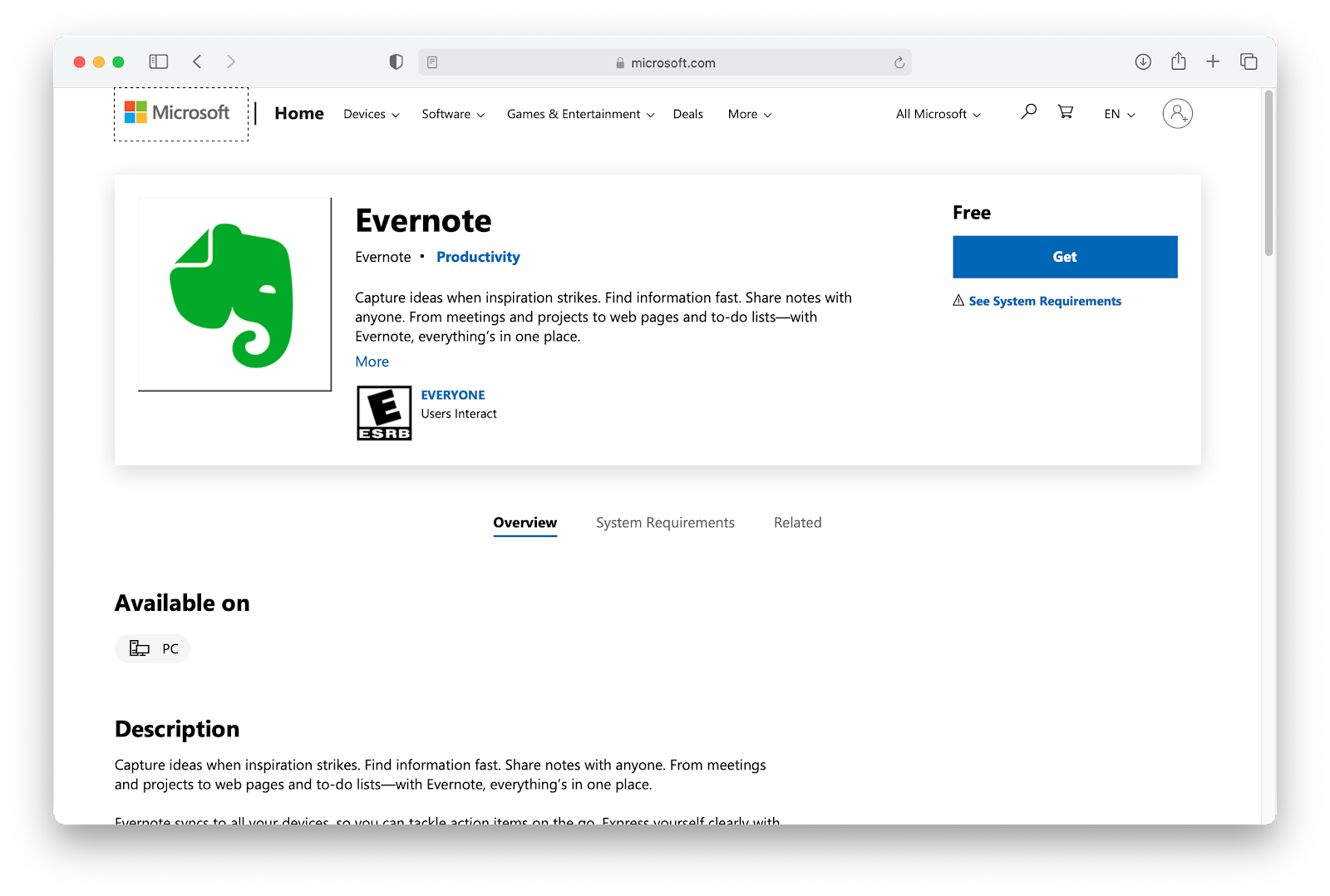The height and width of the screenshot is (896, 1330).
Task: Show reader view icon in address bar
Action: (x=432, y=62)
